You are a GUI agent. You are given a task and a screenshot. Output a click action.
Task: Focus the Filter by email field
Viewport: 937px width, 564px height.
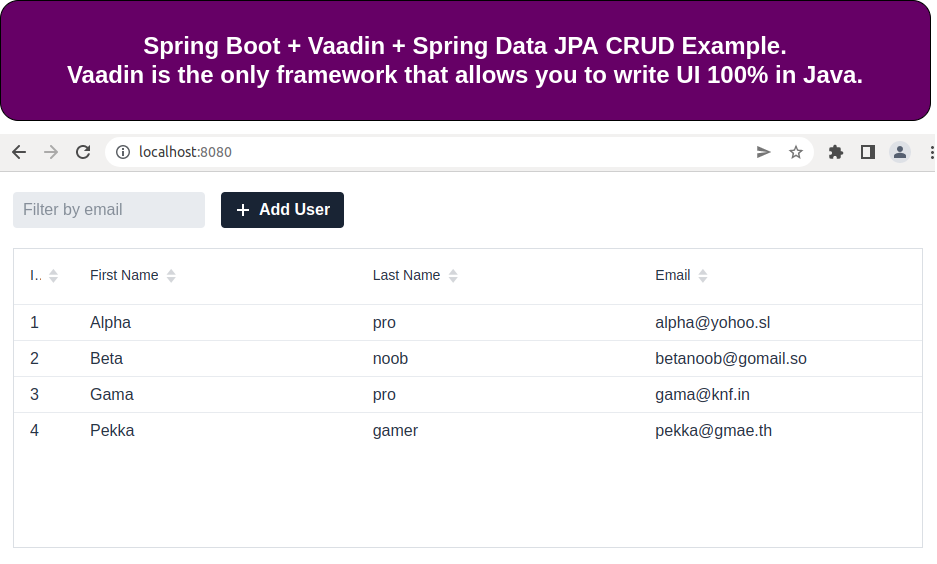tap(108, 210)
